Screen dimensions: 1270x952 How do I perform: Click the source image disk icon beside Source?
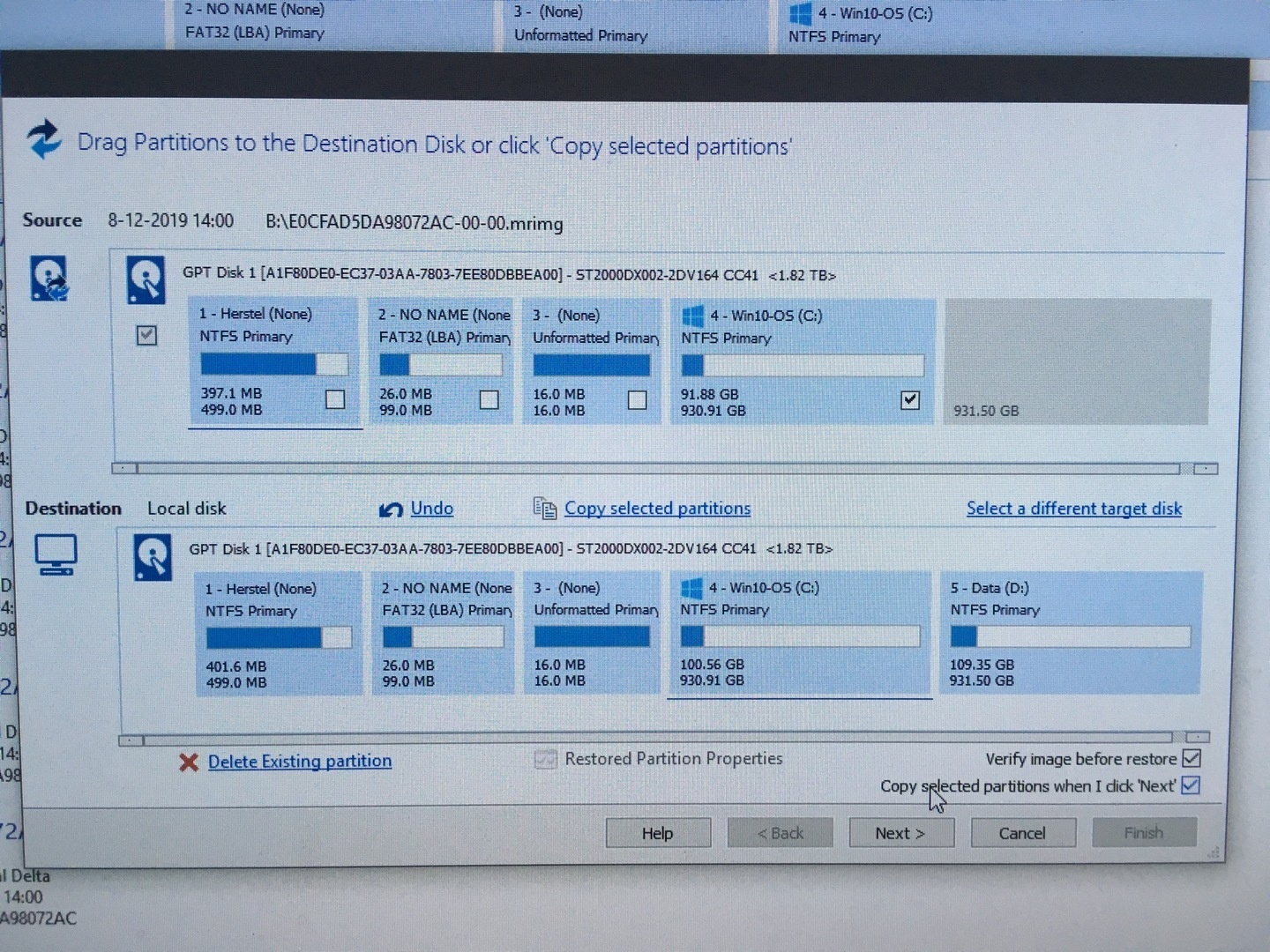[x=49, y=279]
